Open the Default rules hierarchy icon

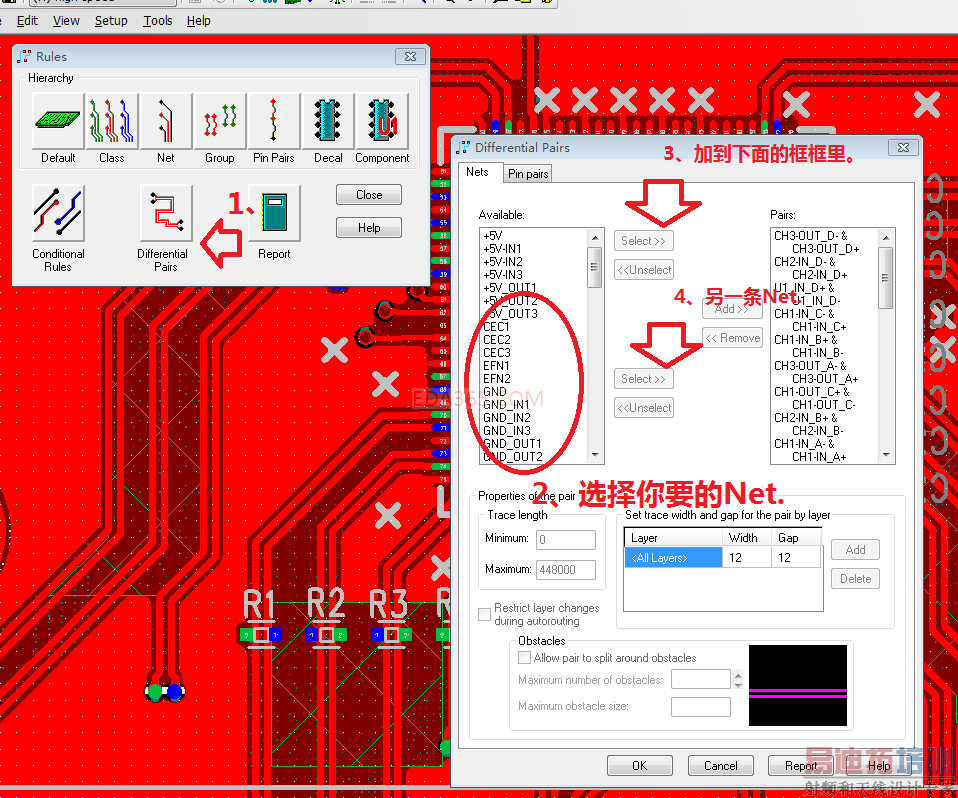click(x=58, y=120)
